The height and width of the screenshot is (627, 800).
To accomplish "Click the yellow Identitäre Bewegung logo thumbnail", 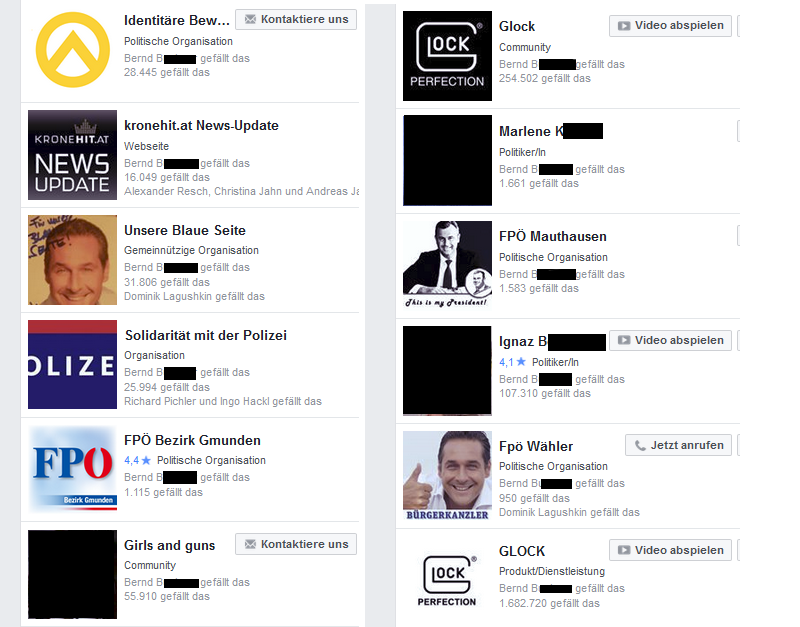I will (72, 49).
